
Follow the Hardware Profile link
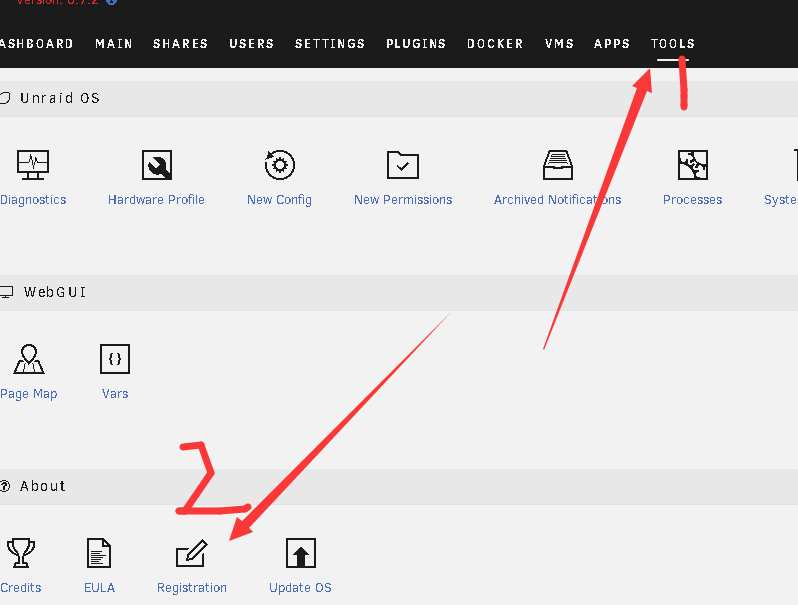click(x=156, y=199)
